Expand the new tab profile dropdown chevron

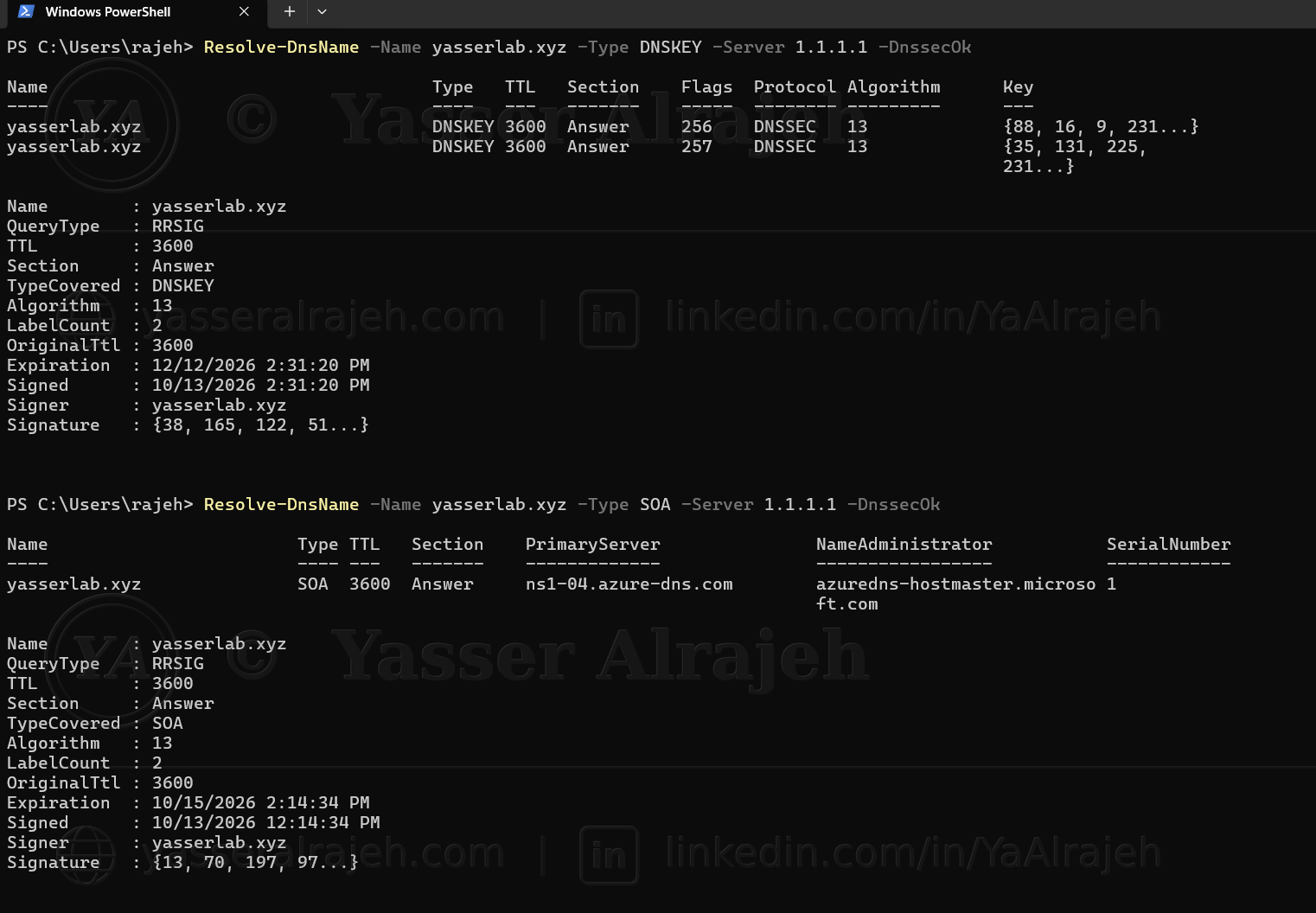tap(322, 11)
